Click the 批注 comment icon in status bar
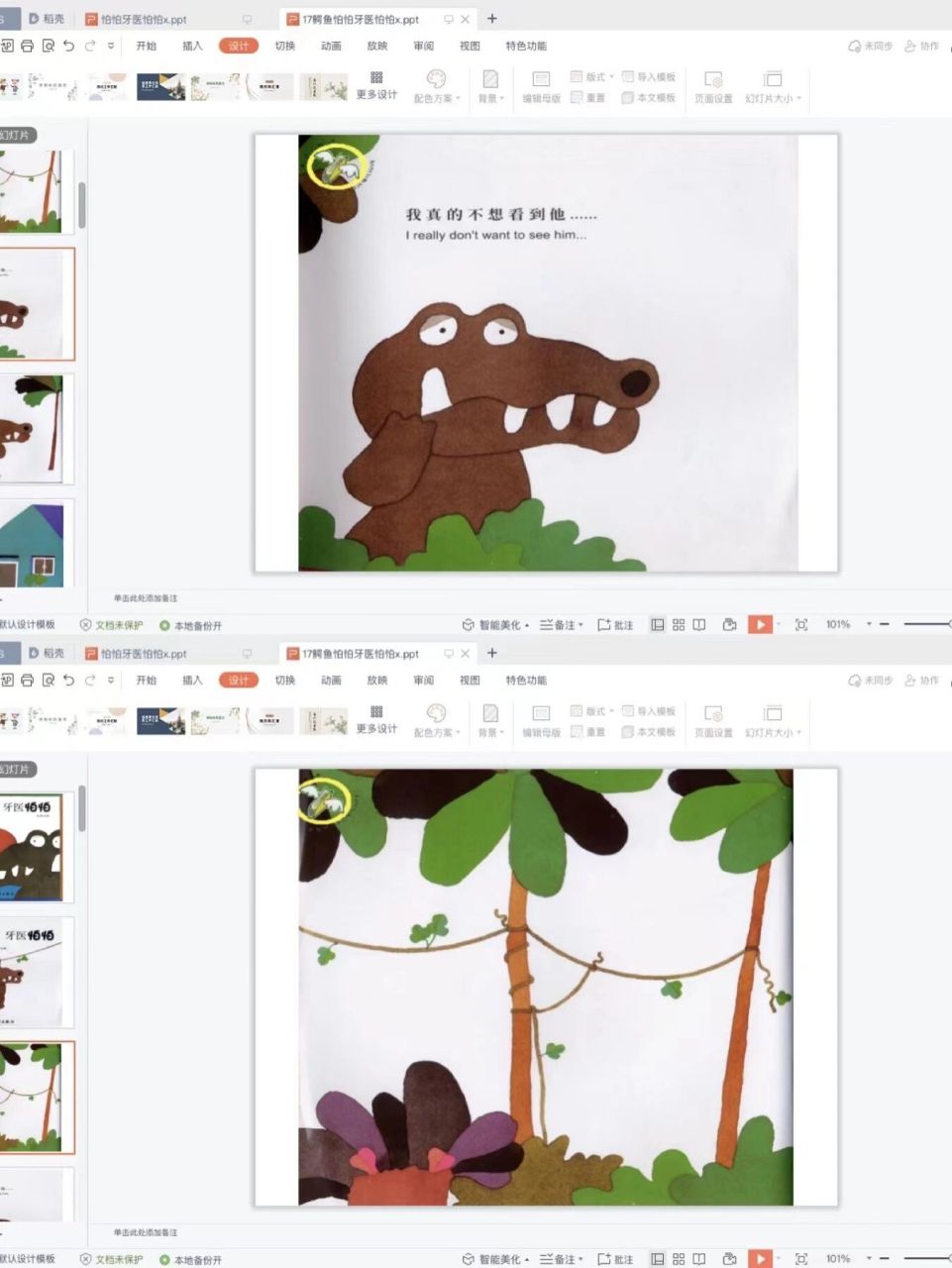 [x=615, y=624]
